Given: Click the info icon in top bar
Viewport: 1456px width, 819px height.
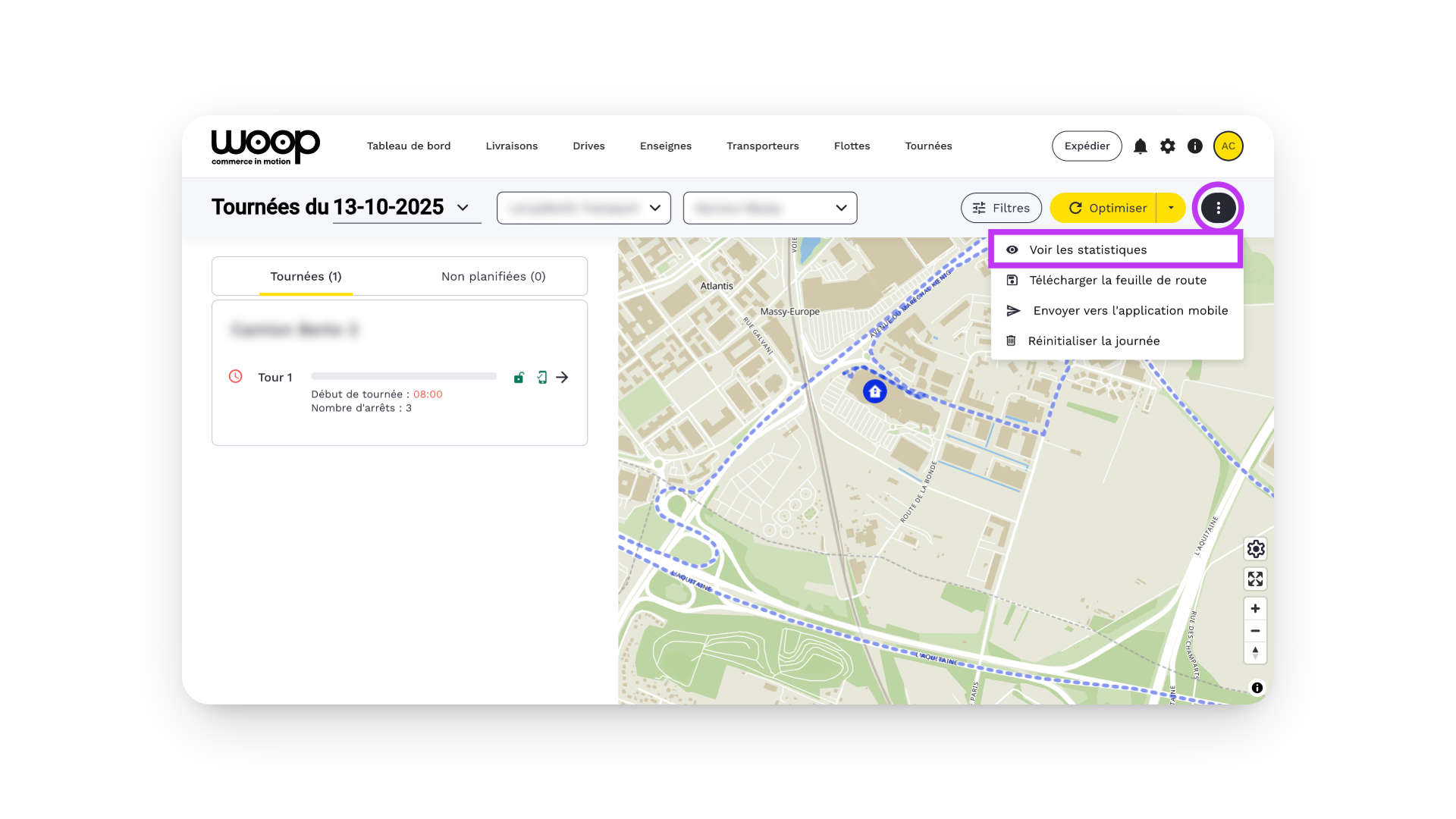Looking at the screenshot, I should point(1195,146).
